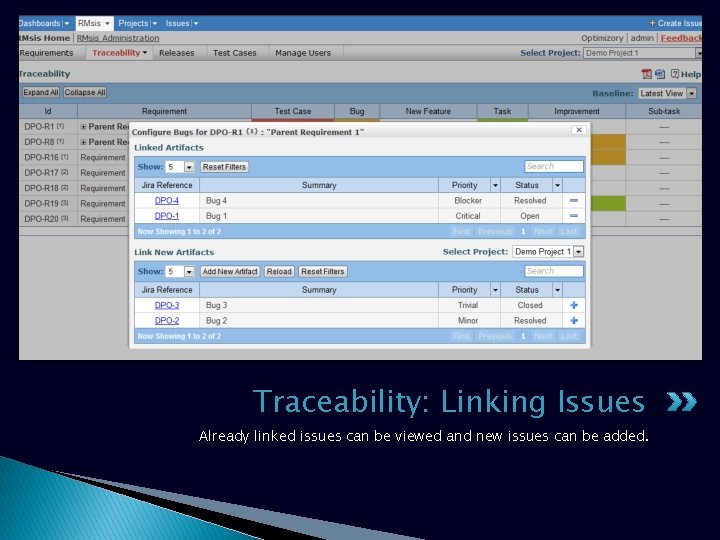Go to next slide arrows

coord(681,402)
